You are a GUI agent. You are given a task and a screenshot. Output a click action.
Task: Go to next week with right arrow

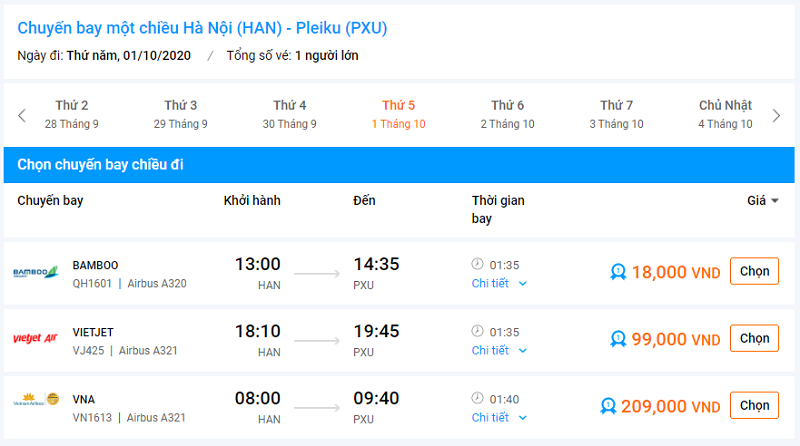[777, 115]
